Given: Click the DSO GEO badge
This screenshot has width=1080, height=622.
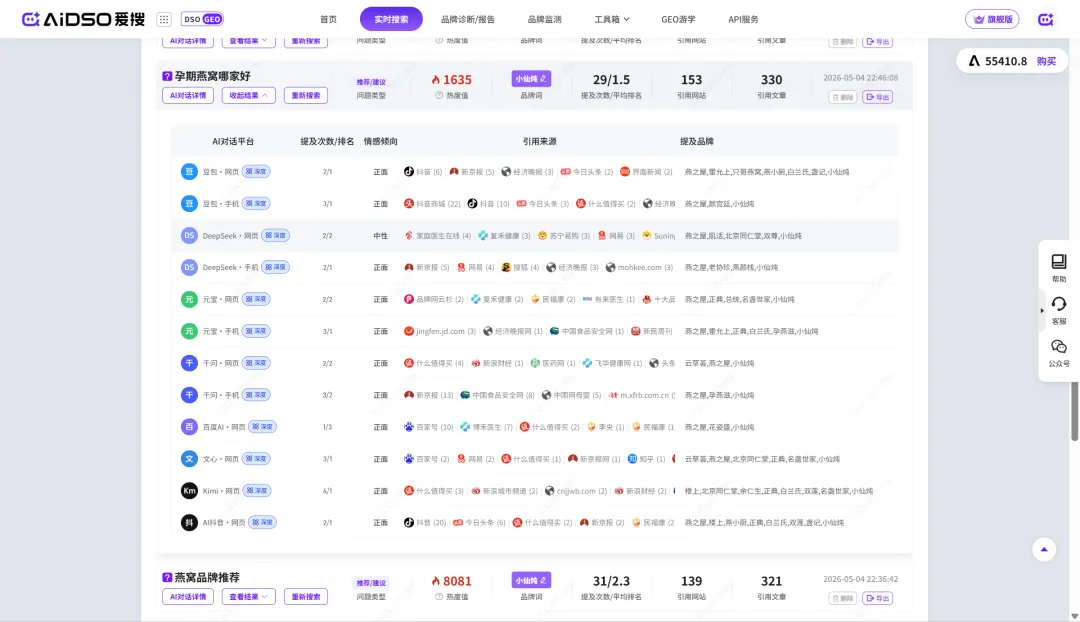Looking at the screenshot, I should pyautogui.click(x=202, y=19).
